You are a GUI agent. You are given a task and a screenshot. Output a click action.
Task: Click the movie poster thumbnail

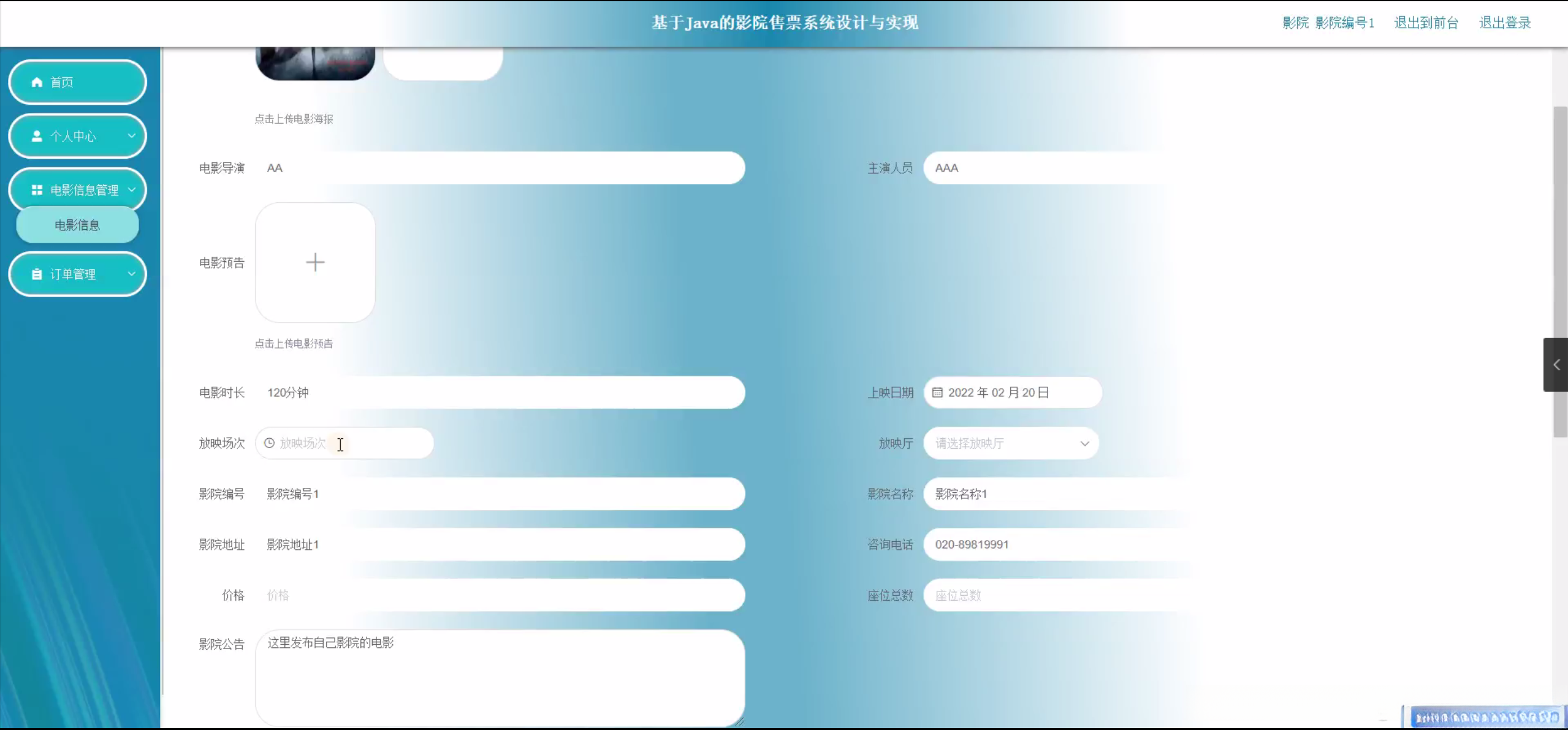tap(315, 63)
